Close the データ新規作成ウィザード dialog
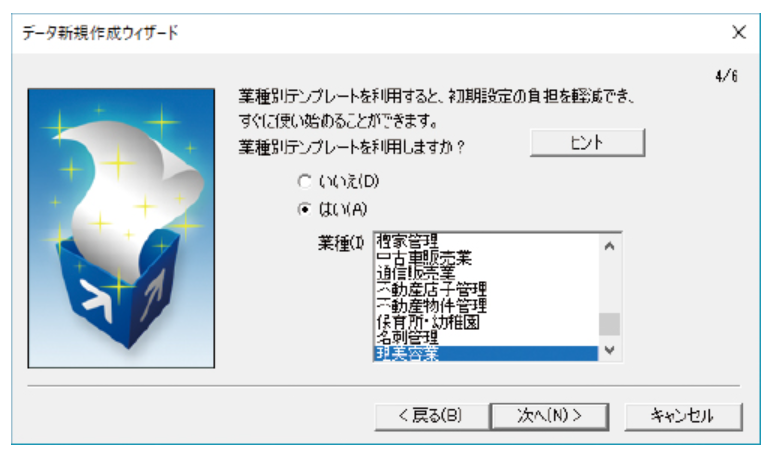 point(739,32)
